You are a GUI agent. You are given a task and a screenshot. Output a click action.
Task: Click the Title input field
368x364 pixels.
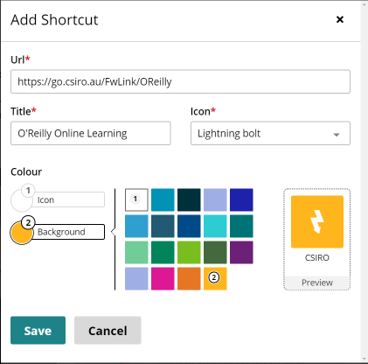coord(91,133)
